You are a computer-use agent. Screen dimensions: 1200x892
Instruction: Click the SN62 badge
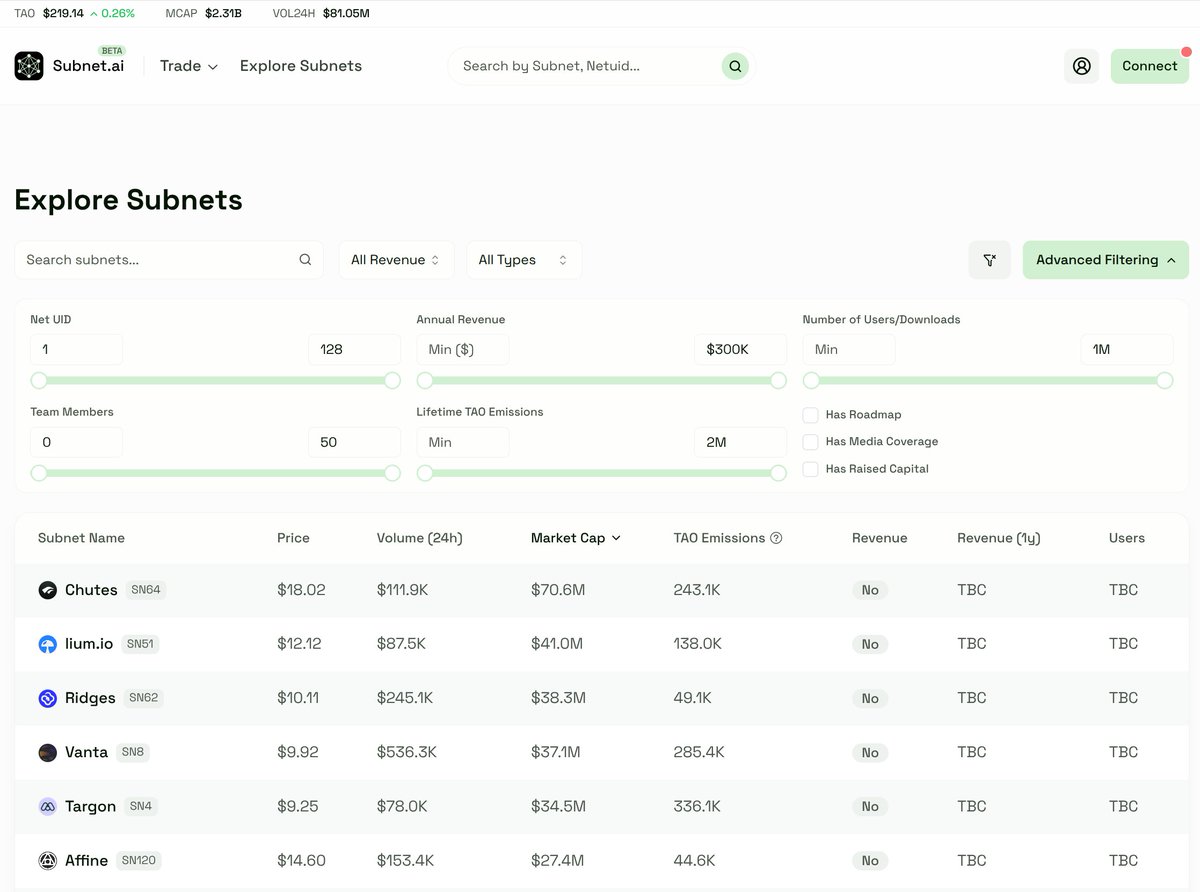coord(143,698)
